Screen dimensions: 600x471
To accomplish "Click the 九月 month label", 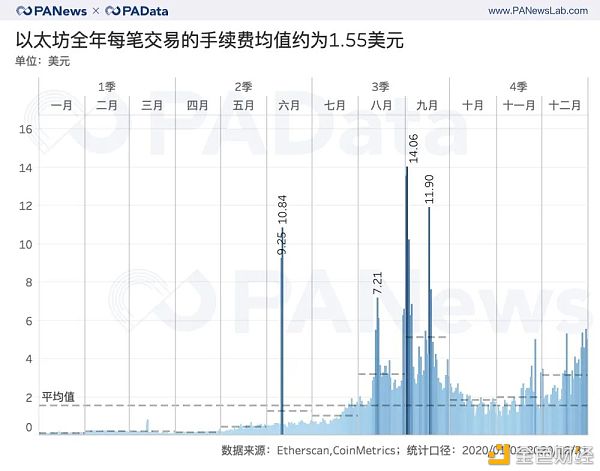I will (427, 105).
